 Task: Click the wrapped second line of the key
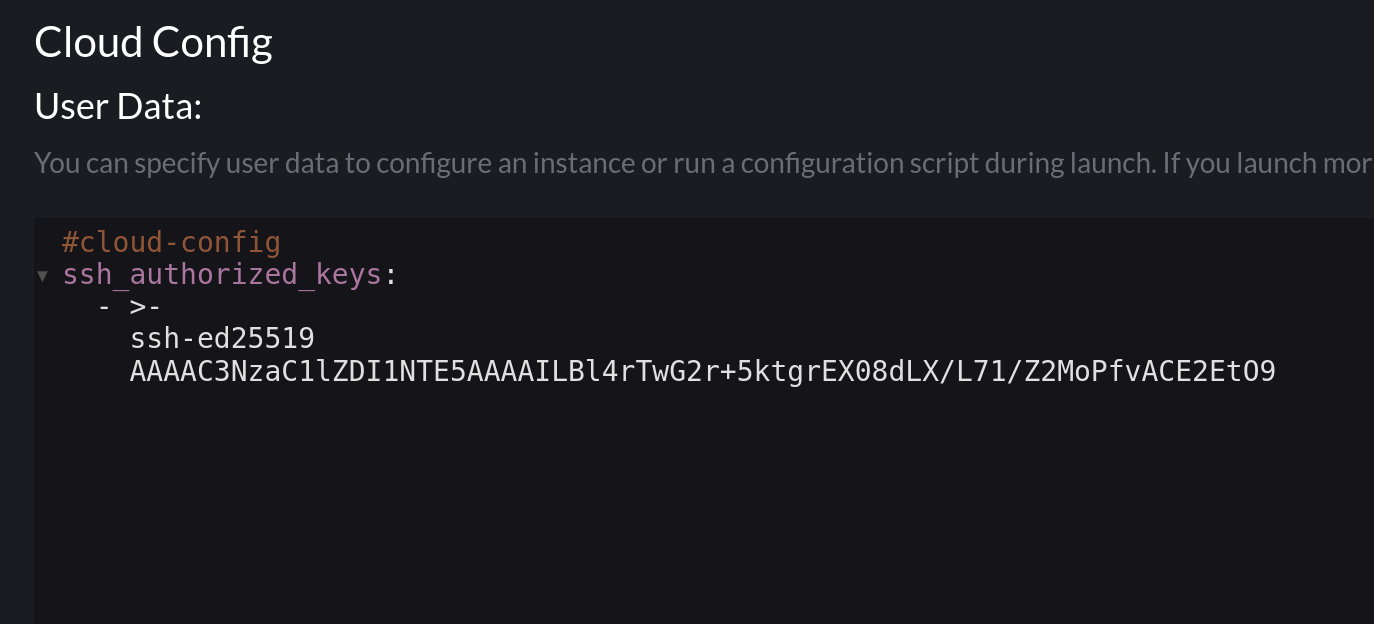coord(700,370)
